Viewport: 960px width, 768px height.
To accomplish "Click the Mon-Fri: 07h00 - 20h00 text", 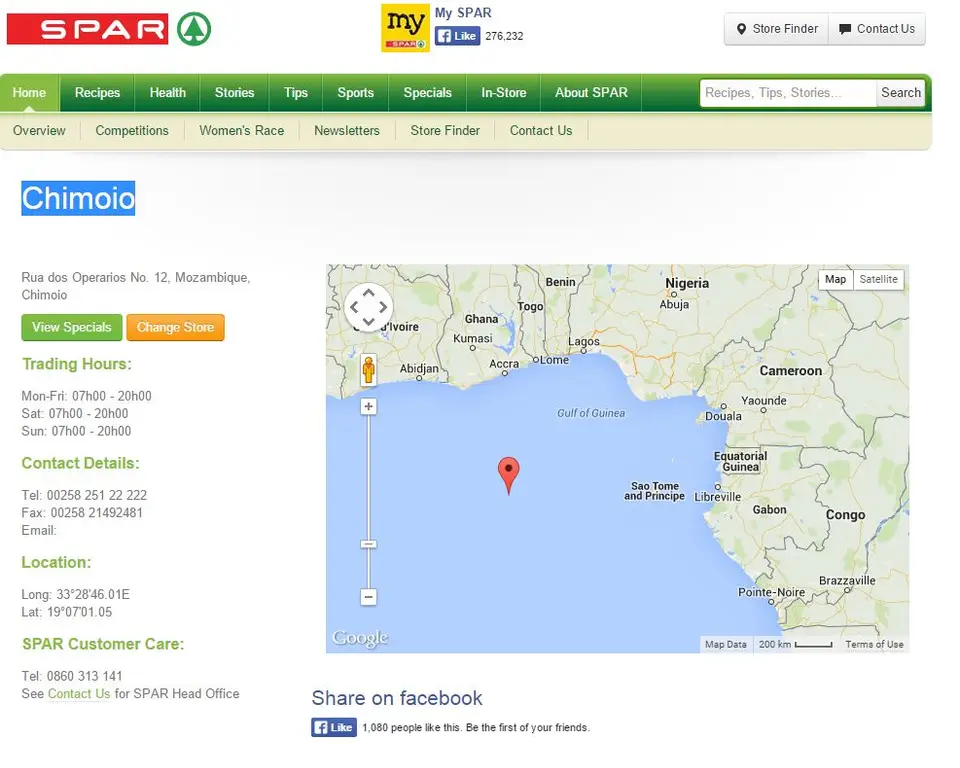I will (x=86, y=396).
